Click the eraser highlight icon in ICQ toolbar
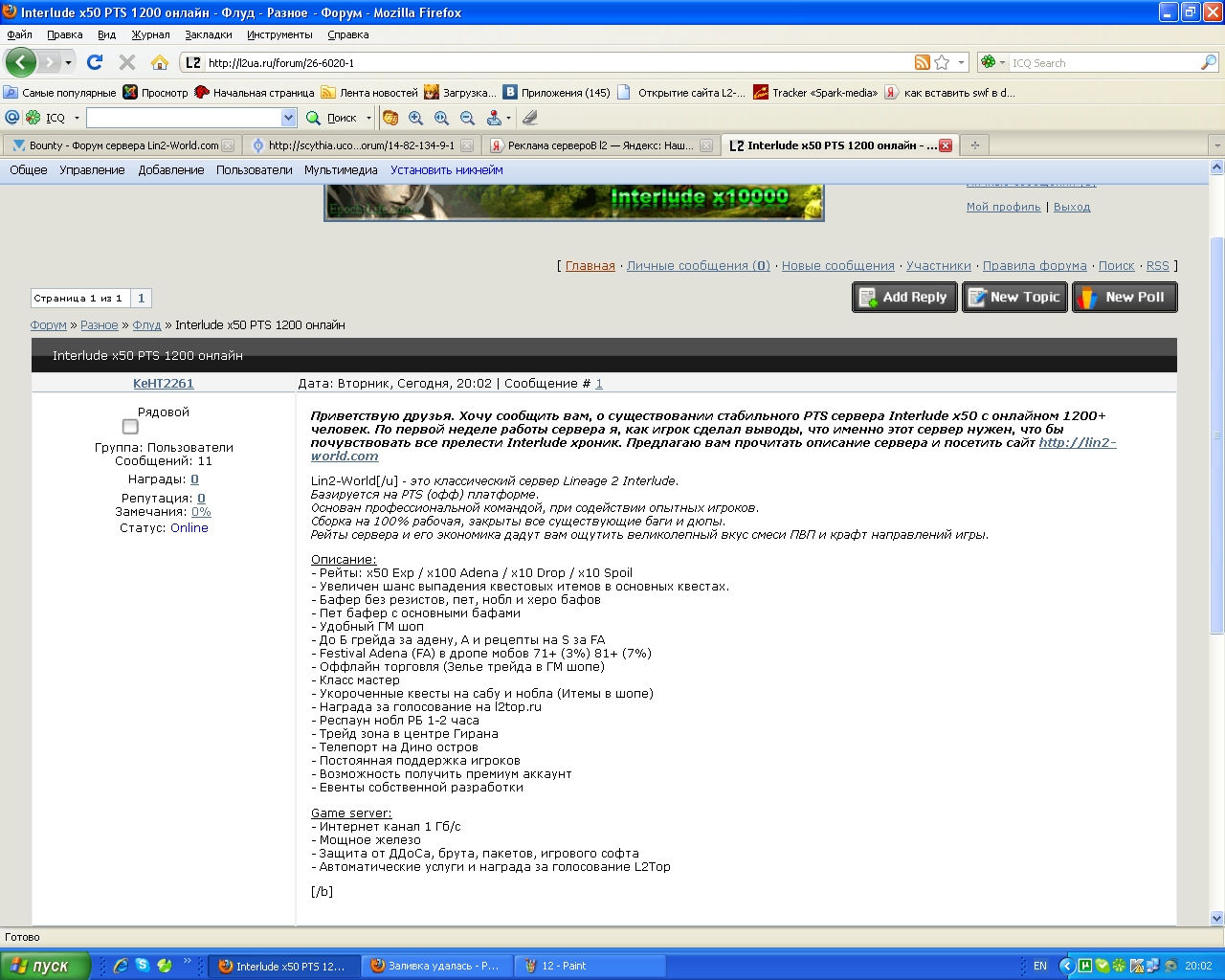The image size is (1225, 980). [x=530, y=118]
